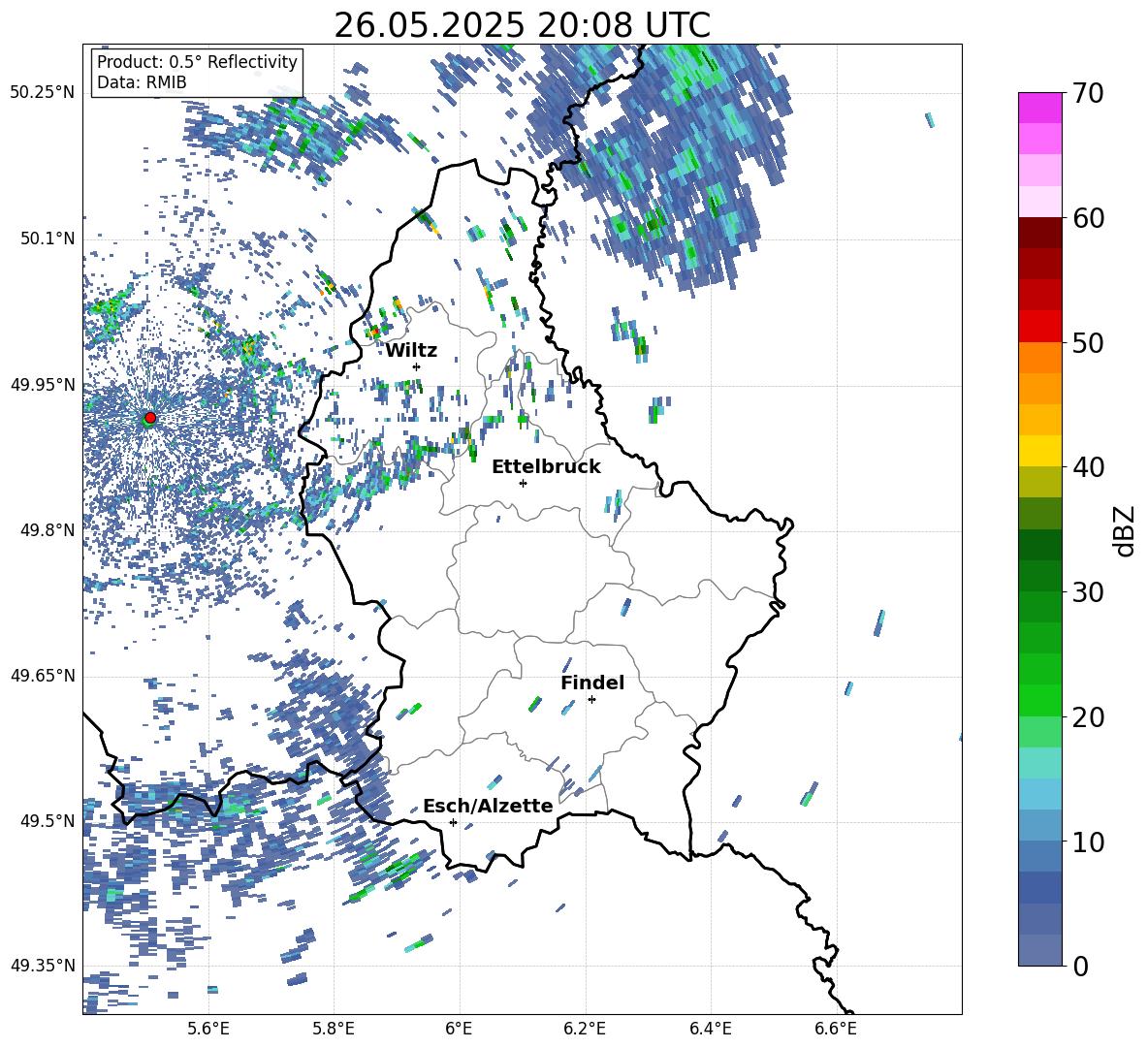The image size is (1148, 1048).
Task: Click the Esch/Alzette station cross marker
Action: [453, 822]
